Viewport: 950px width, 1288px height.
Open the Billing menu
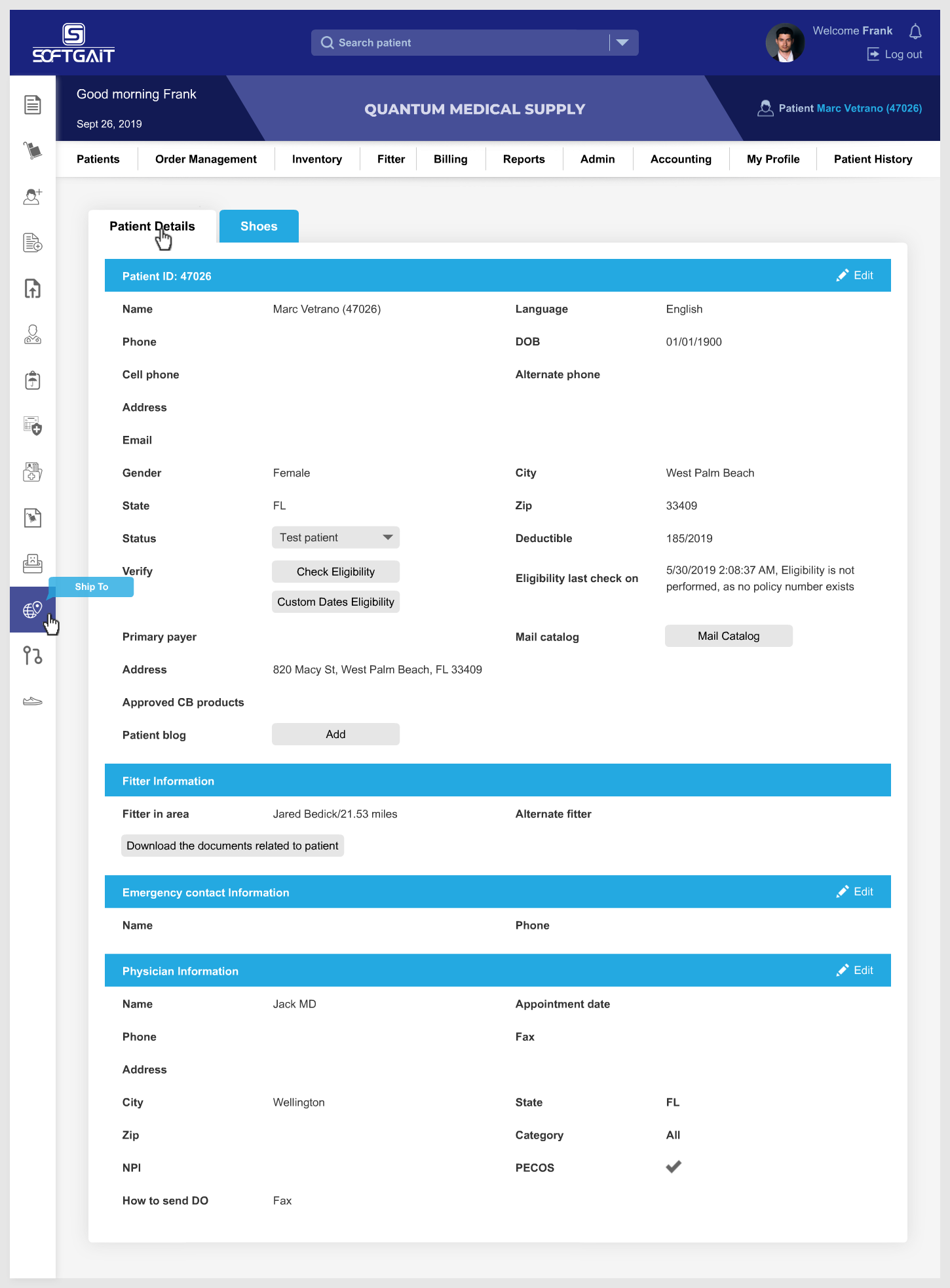(450, 159)
